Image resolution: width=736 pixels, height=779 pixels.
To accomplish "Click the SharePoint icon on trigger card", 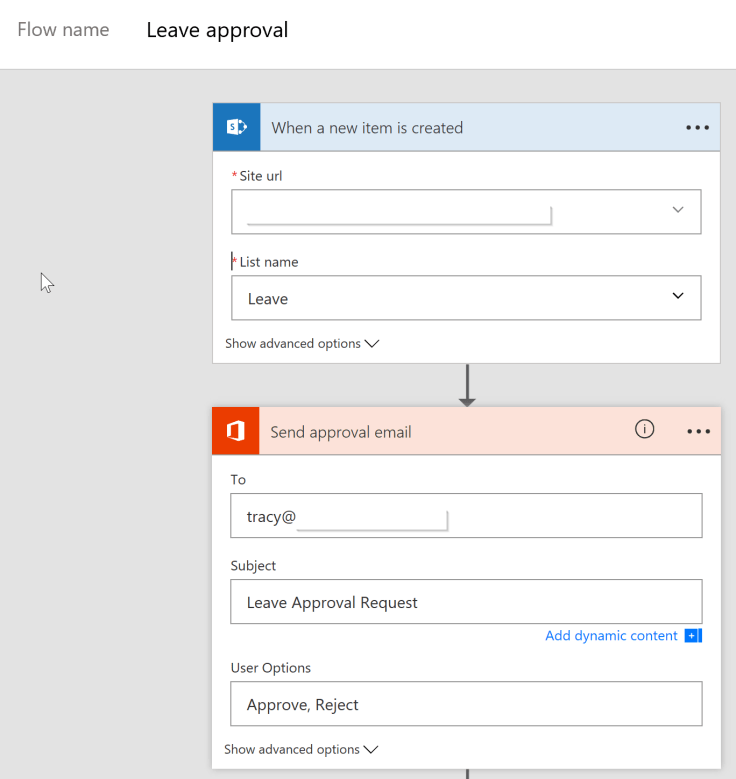I will [237, 127].
